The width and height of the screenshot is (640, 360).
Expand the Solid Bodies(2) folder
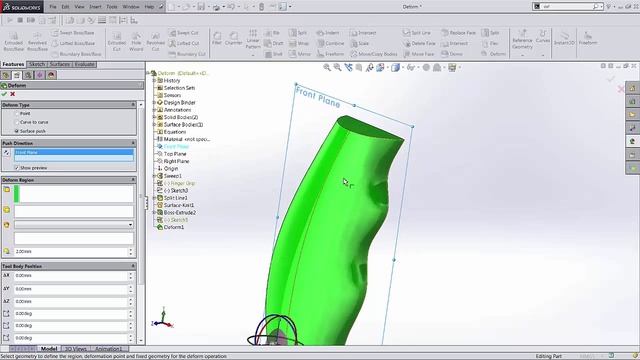click(x=154, y=117)
